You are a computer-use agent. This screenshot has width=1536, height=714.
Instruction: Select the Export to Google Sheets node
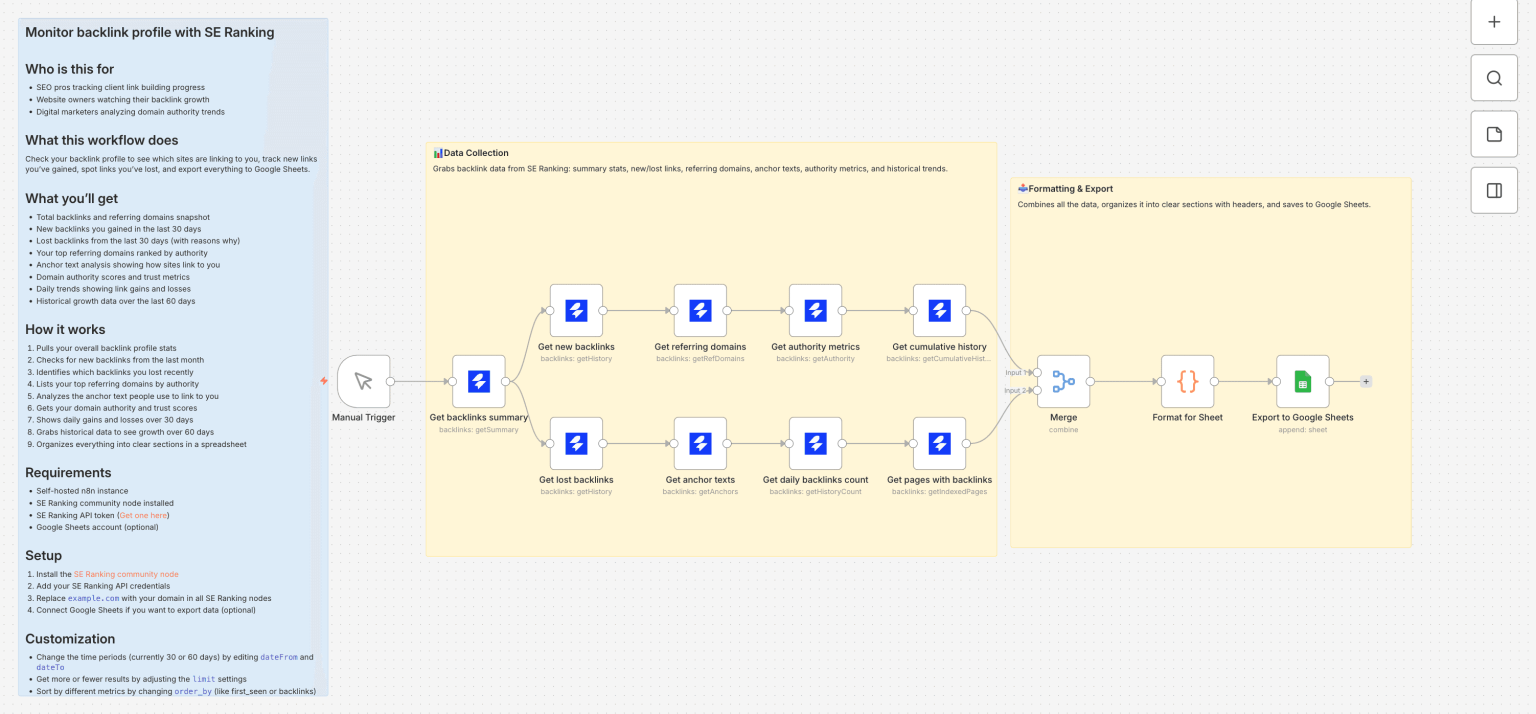pos(1302,381)
